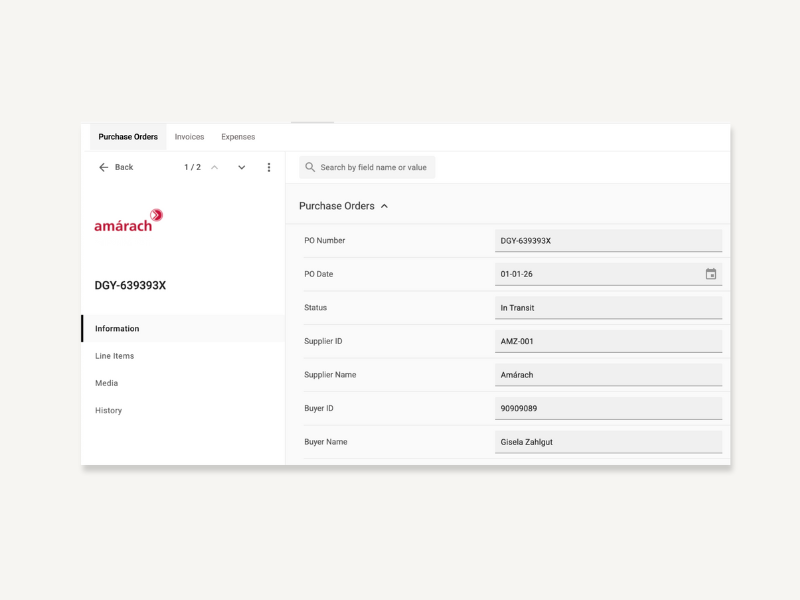Click the Buyer Name label

tap(326, 442)
